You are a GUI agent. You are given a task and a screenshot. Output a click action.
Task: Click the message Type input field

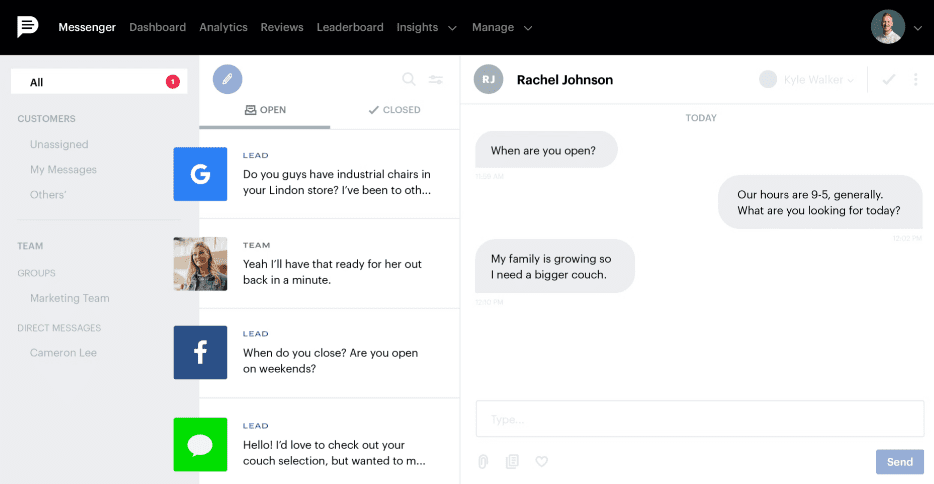pos(699,419)
